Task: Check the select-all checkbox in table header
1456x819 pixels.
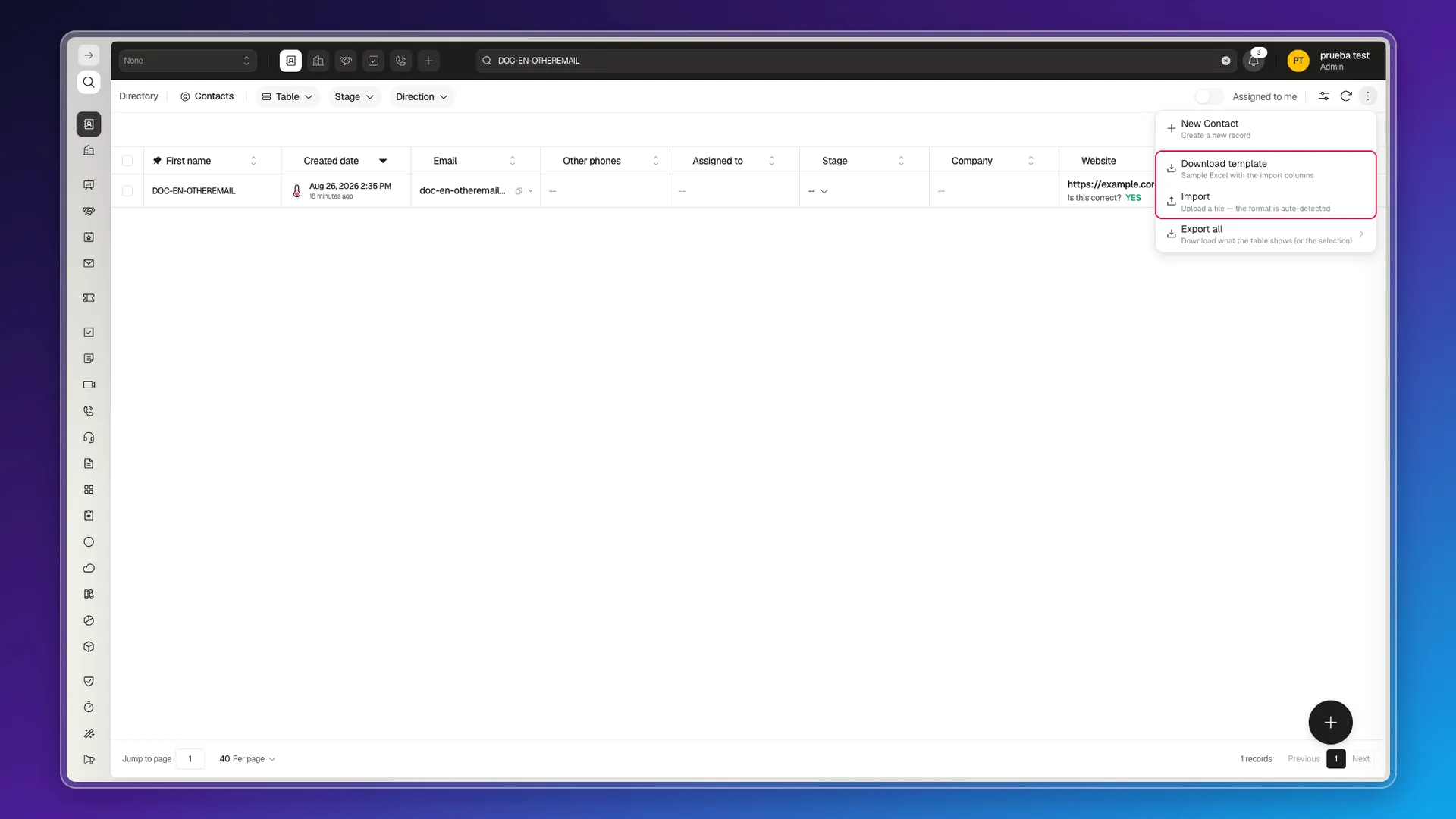Action: pos(127,161)
